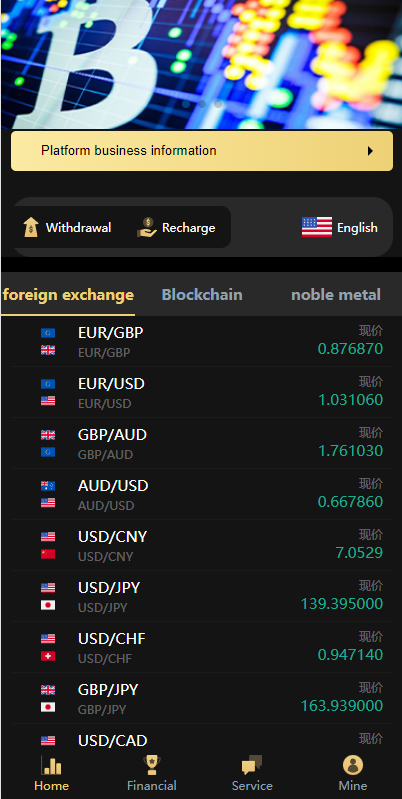
Task: Switch to the Blockchain tab
Action: point(202,295)
